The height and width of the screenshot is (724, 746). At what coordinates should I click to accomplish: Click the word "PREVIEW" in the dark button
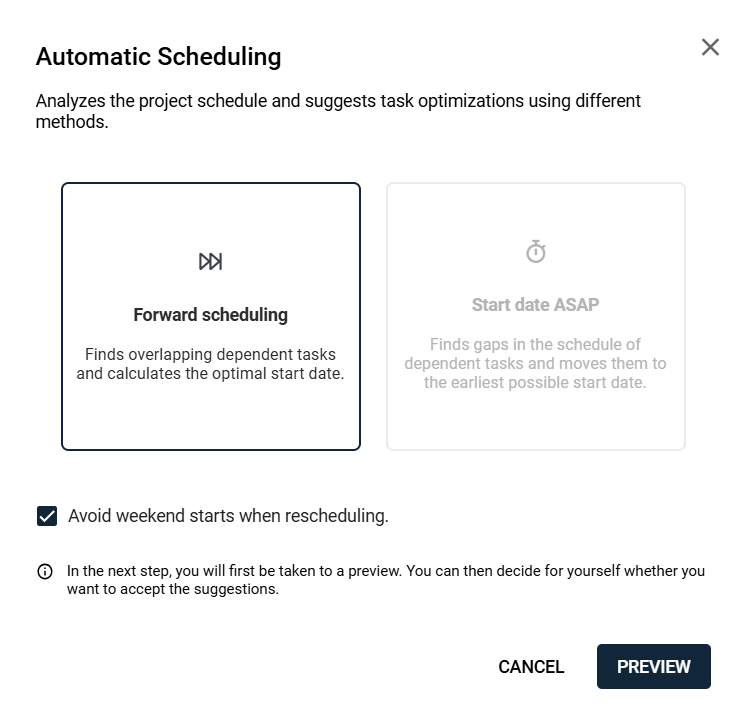click(x=654, y=667)
